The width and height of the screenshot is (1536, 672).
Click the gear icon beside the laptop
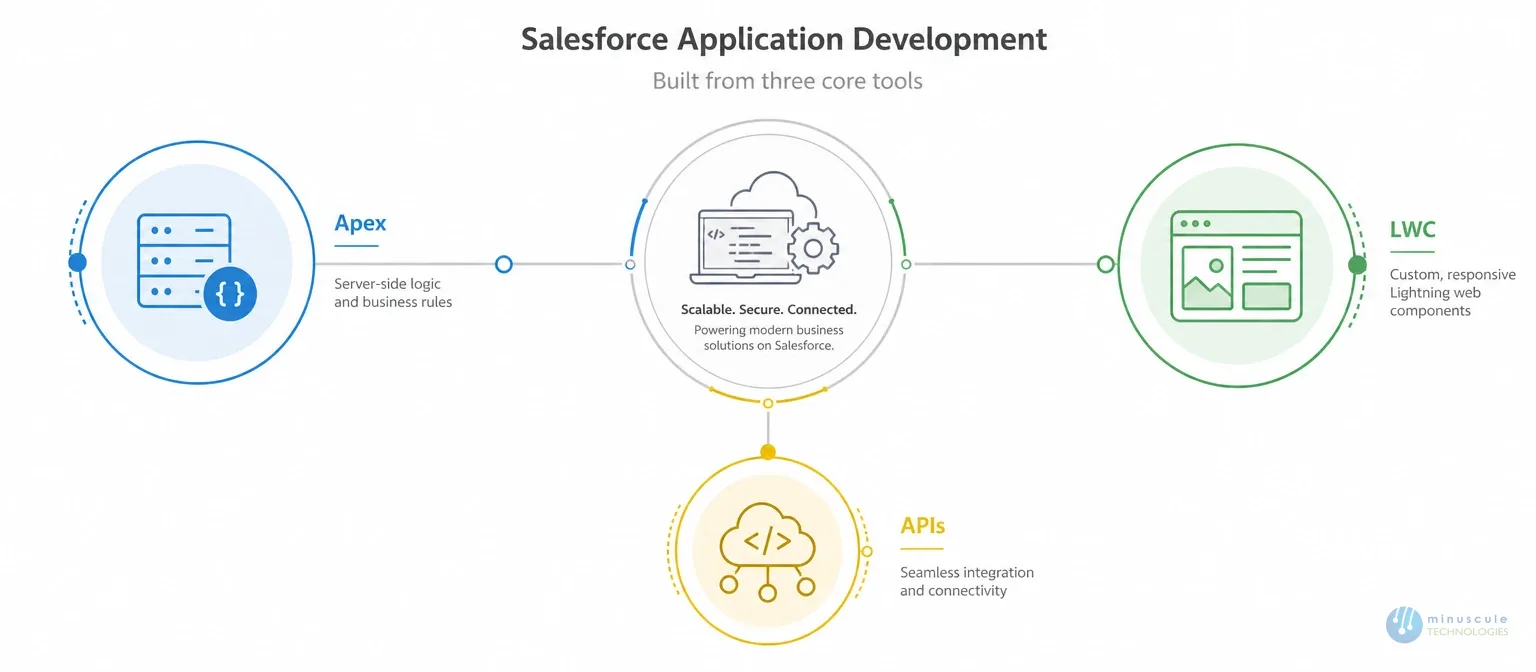click(x=813, y=247)
